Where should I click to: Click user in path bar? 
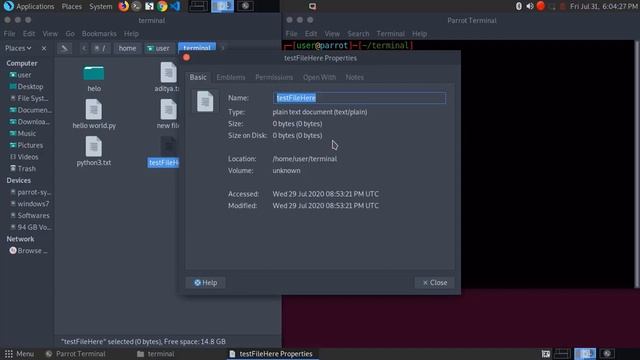[158, 48]
